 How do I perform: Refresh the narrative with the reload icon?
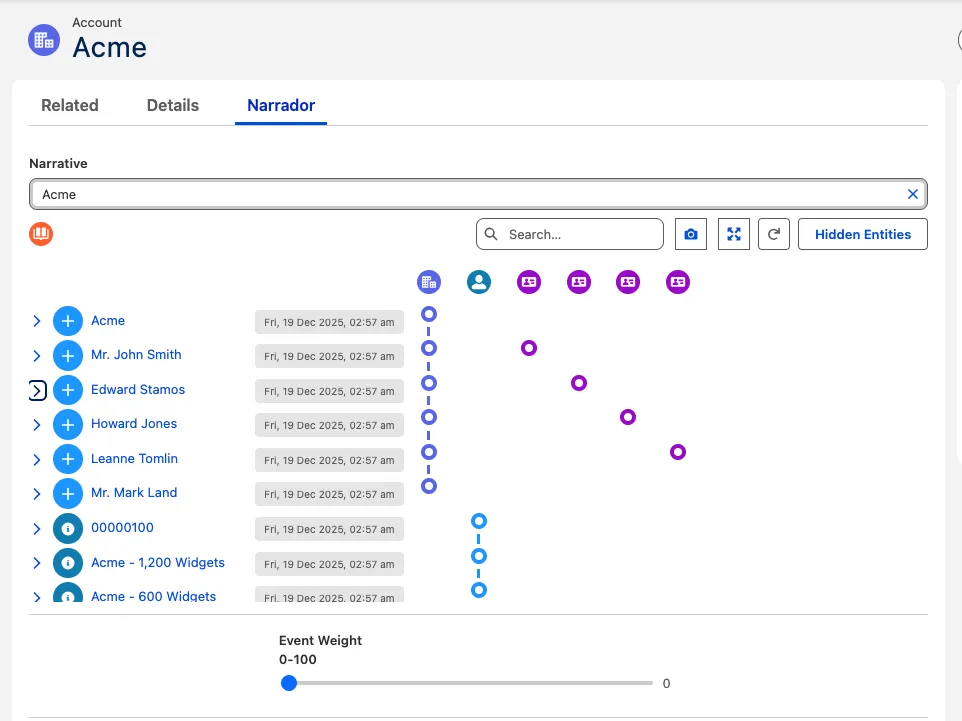774,234
